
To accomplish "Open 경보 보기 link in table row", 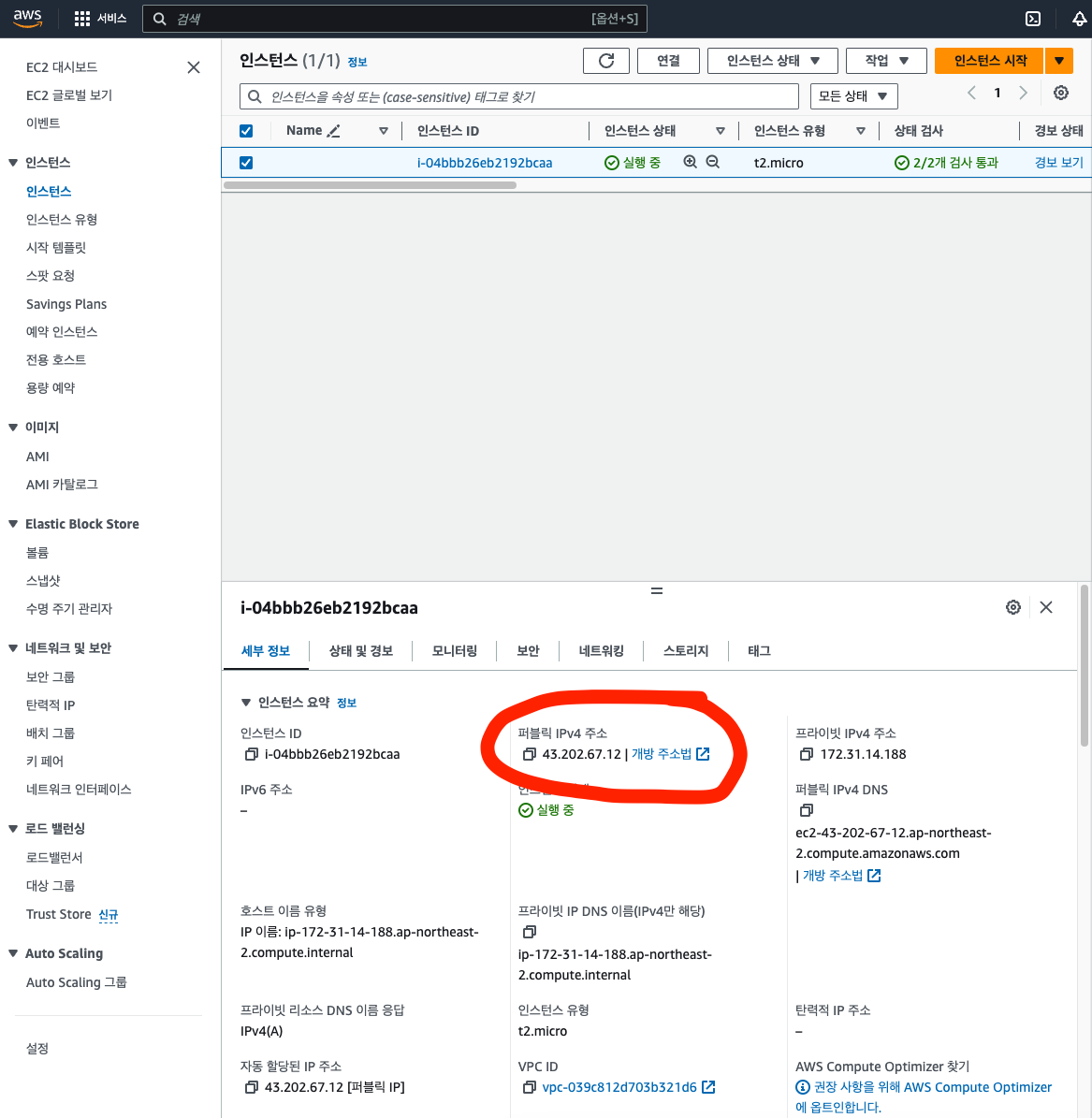I will 1058,163.
